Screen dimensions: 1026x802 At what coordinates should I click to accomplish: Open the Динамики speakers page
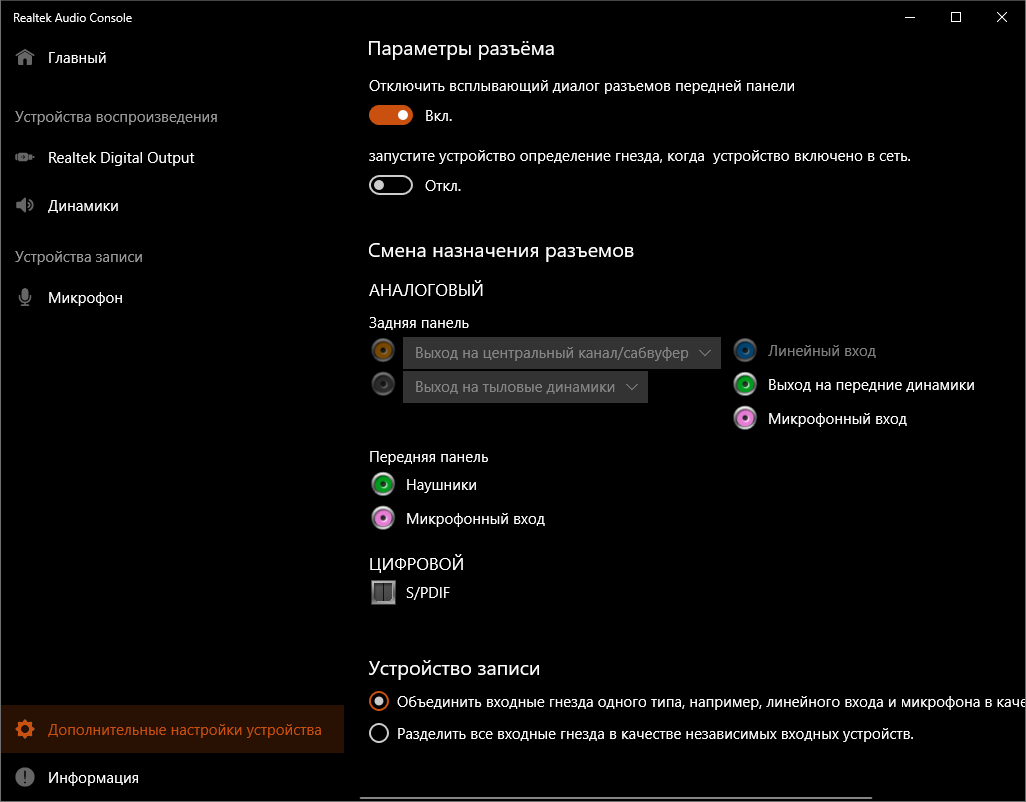83,206
